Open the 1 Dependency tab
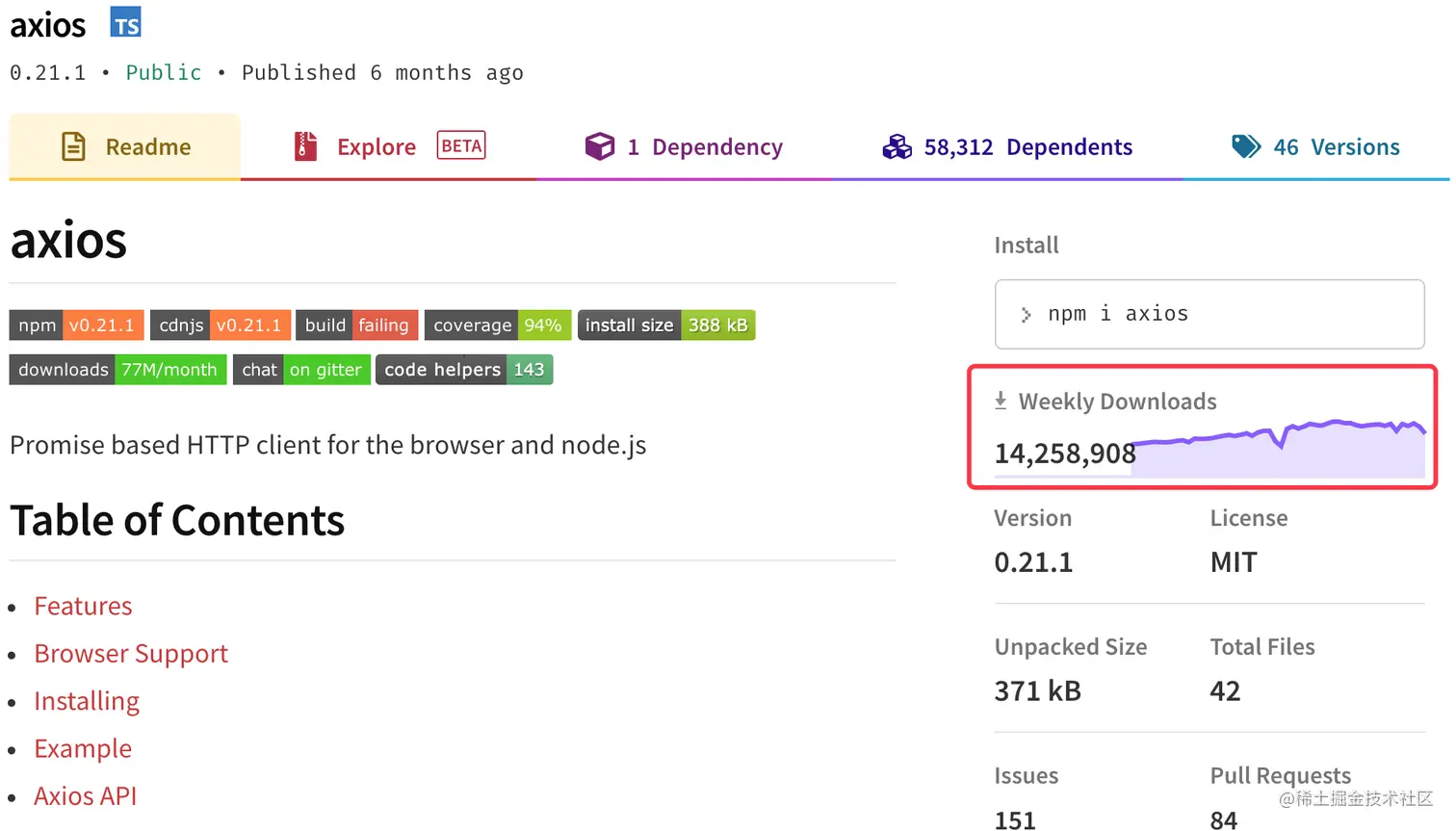The height and width of the screenshot is (831, 1456). pos(684,146)
